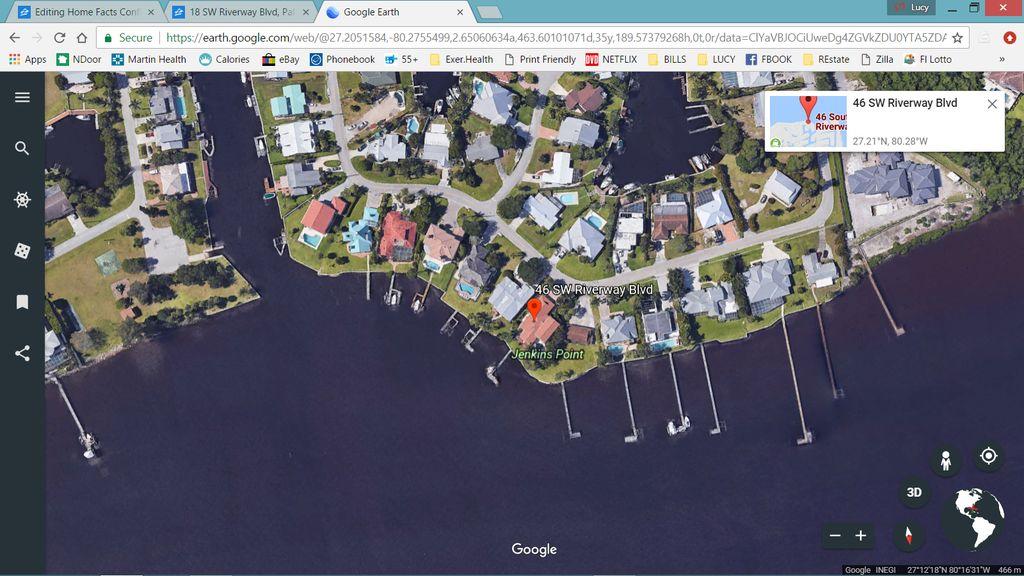1024x576 pixels.
Task: Click the I'm Feeling Lucky dice icon
Action: point(22,251)
